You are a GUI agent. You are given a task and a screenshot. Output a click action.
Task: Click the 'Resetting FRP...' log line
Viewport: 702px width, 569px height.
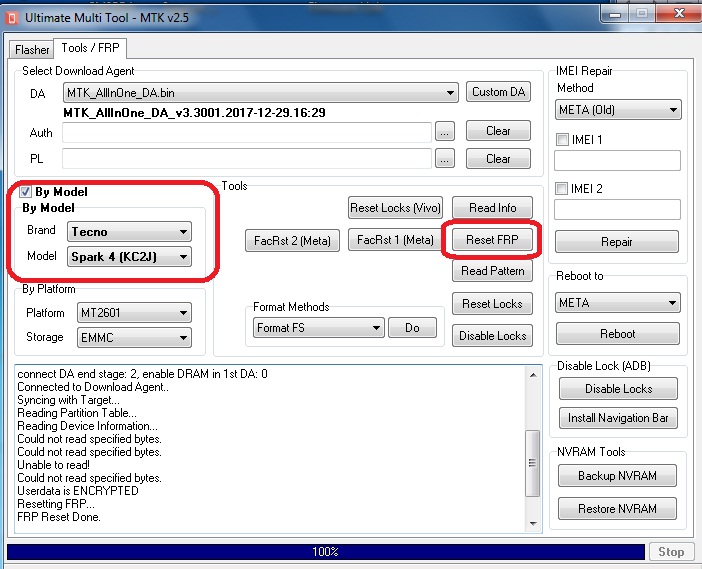pos(56,504)
